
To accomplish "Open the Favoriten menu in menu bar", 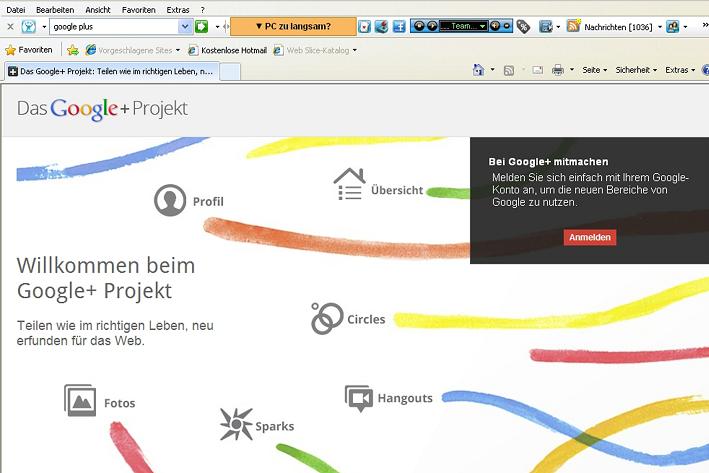I will pyautogui.click(x=138, y=9).
